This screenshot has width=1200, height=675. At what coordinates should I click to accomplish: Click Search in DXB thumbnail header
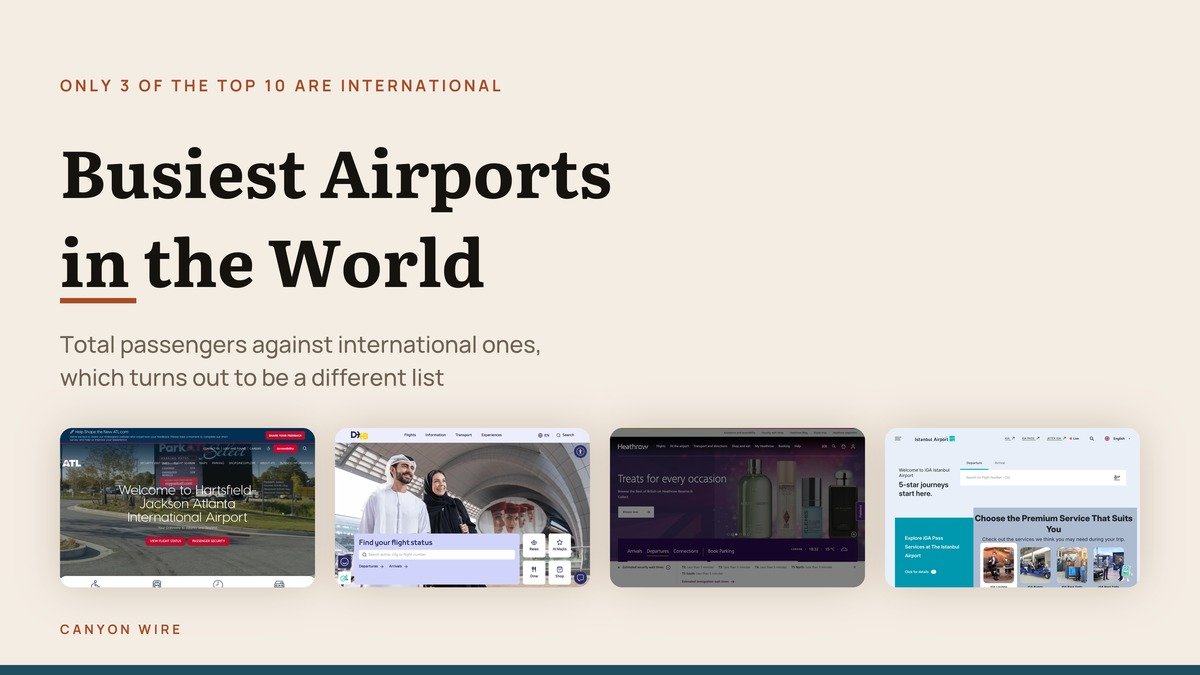[565, 435]
